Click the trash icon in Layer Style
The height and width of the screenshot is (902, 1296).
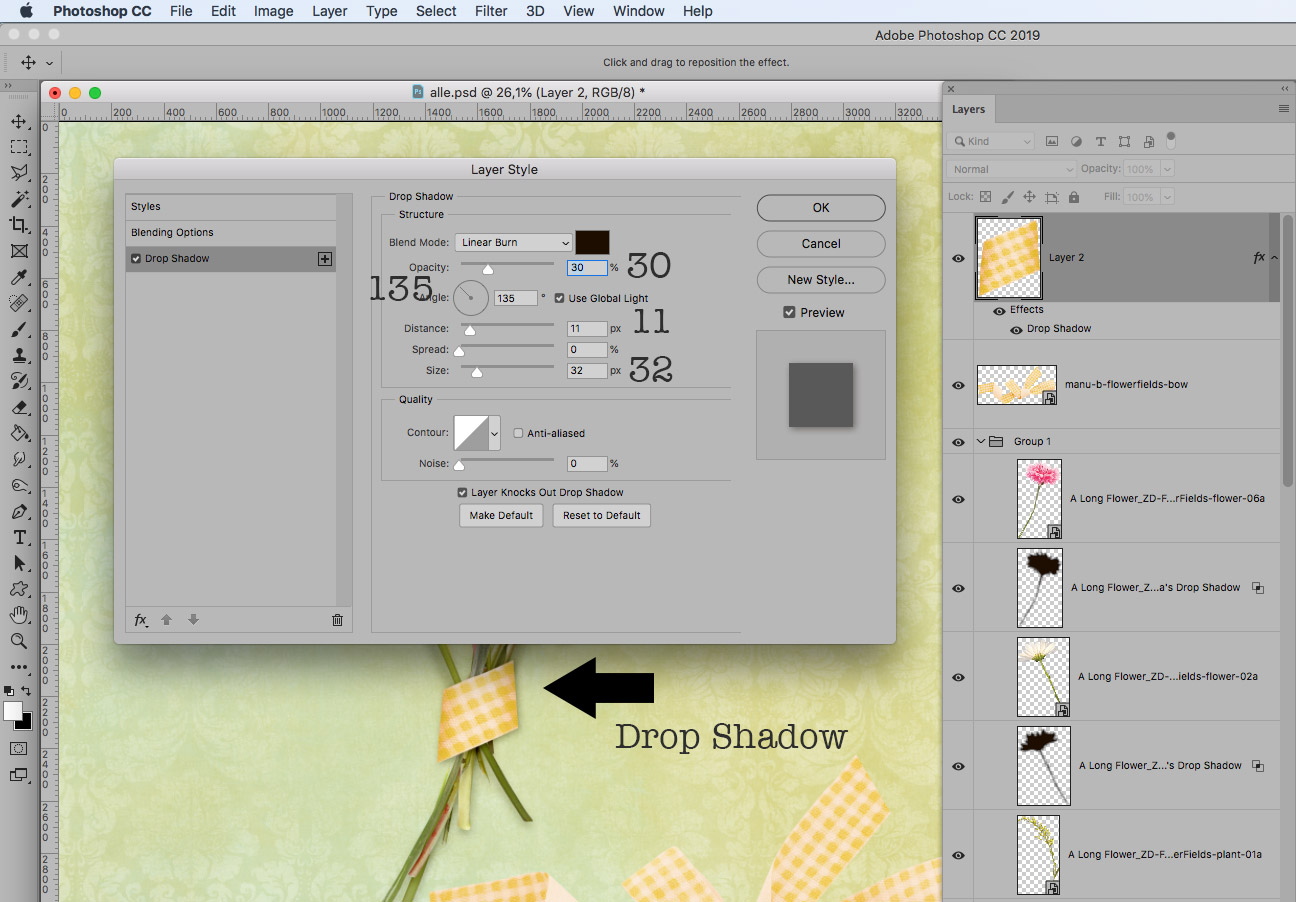(337, 620)
